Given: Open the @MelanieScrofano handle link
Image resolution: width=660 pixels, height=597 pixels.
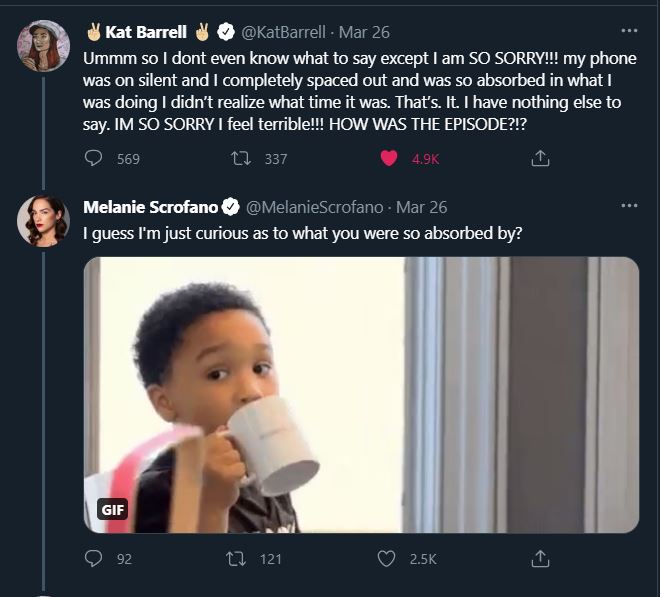Looking at the screenshot, I should point(315,207).
